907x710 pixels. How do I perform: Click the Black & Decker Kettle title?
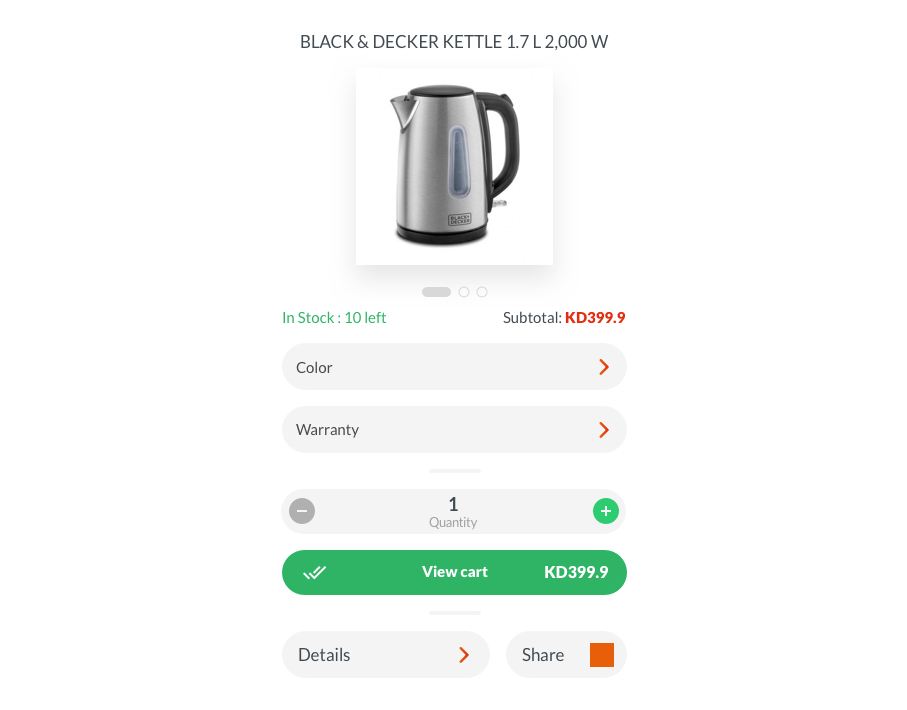tap(454, 42)
